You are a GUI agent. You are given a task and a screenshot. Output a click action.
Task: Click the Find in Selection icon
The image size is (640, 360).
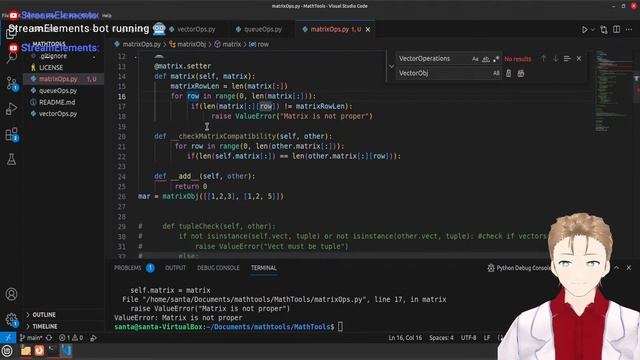[x=567, y=59]
